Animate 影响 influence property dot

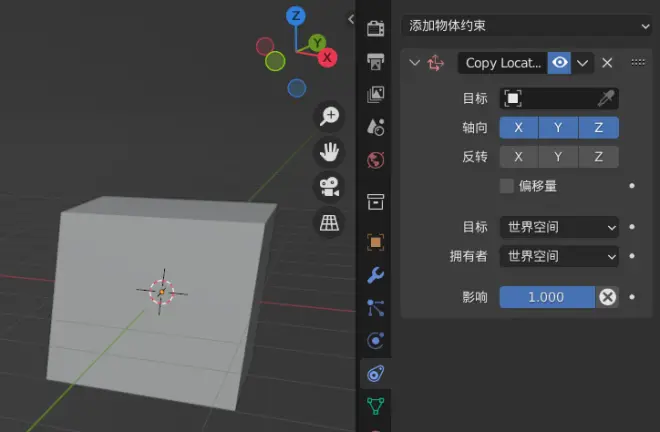point(632,297)
